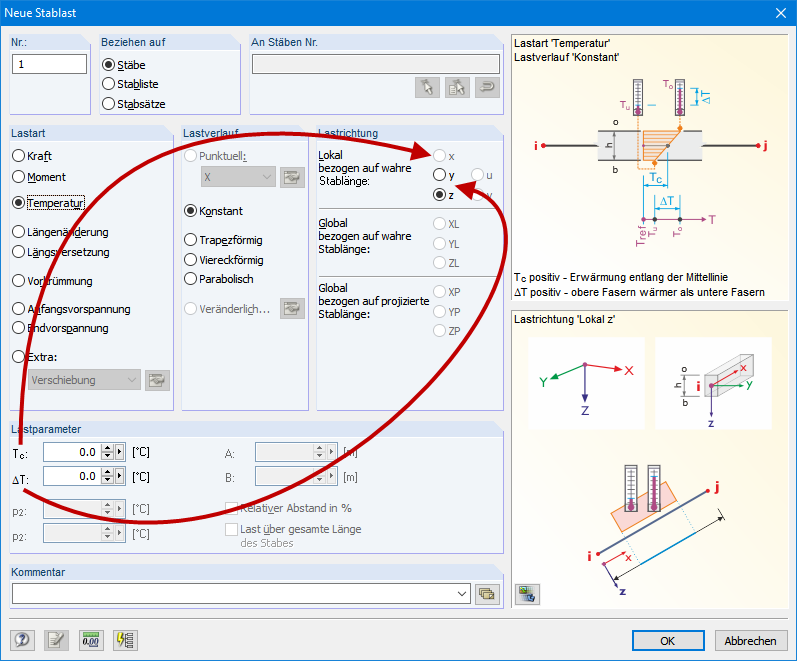Select the Extra load type
The width and height of the screenshot is (797, 661).
coord(18,356)
